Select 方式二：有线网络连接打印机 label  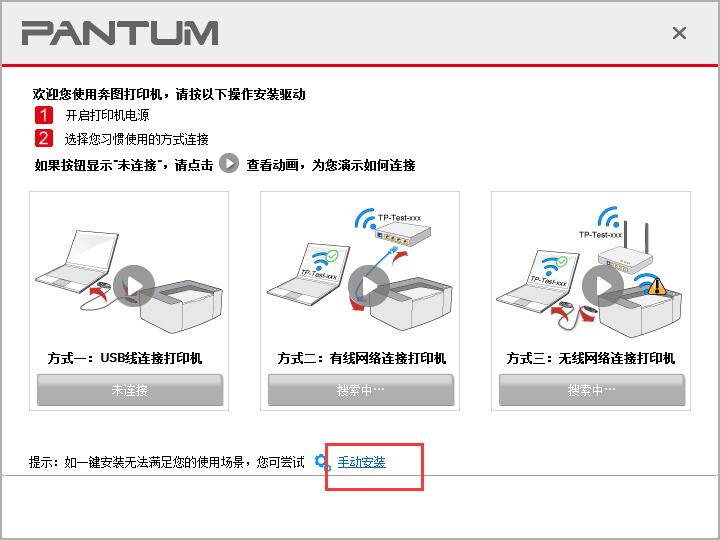pos(361,358)
